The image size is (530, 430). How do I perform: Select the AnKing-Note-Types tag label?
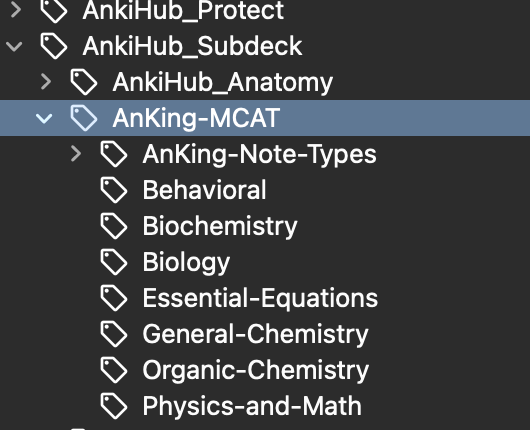pos(259,154)
